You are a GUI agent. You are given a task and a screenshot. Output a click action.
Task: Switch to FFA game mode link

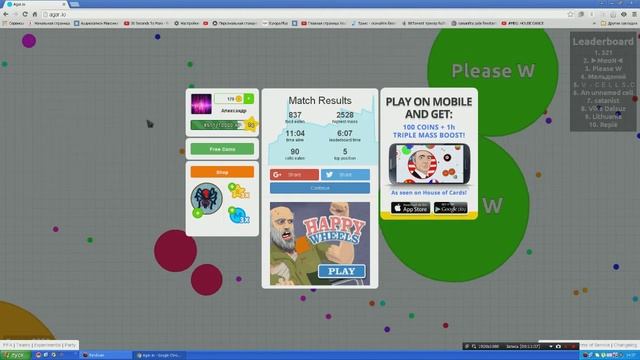(x=8, y=345)
